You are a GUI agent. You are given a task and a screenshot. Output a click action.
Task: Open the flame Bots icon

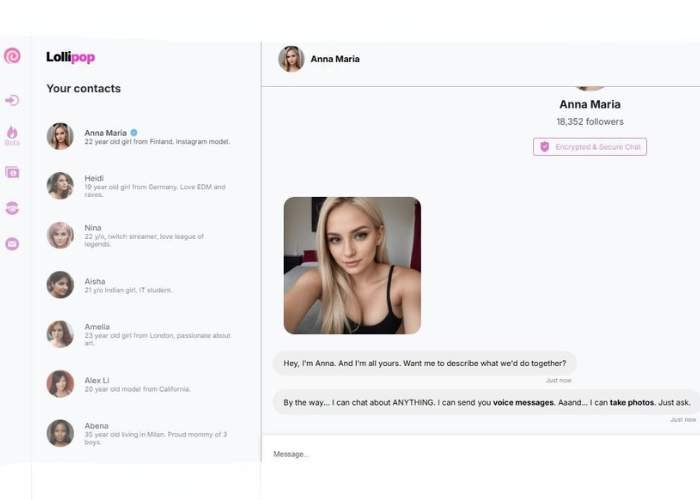click(x=12, y=135)
